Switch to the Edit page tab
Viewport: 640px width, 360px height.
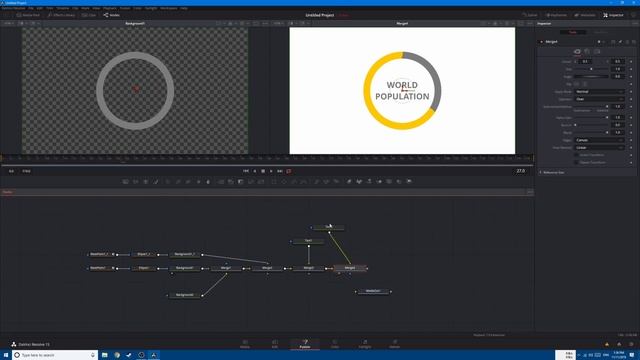point(275,344)
